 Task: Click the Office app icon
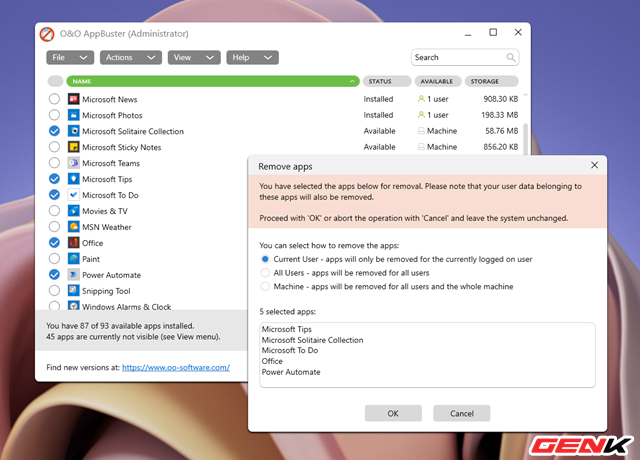coord(73,242)
